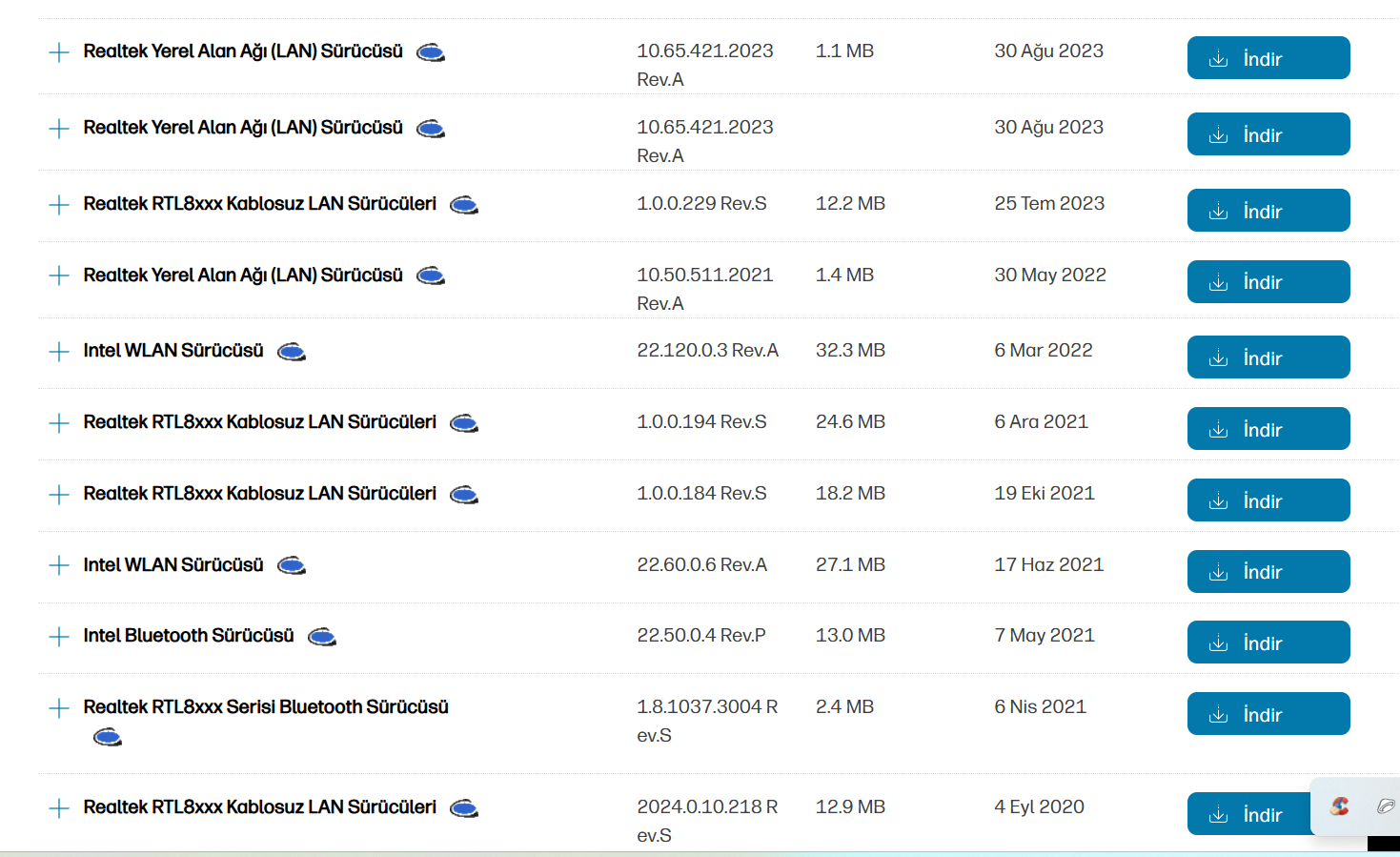Click the disc icon beside Intel WLAN 22.60.0.6
The image size is (1400, 857).
pos(292,566)
